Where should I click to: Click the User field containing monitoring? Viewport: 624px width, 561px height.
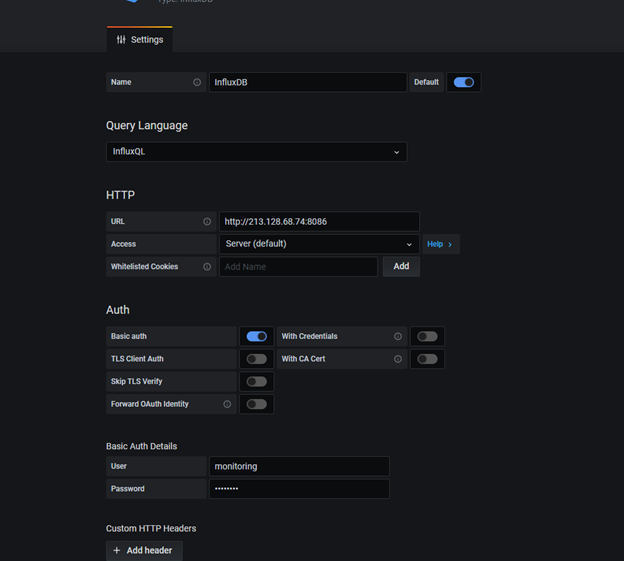[299, 466]
